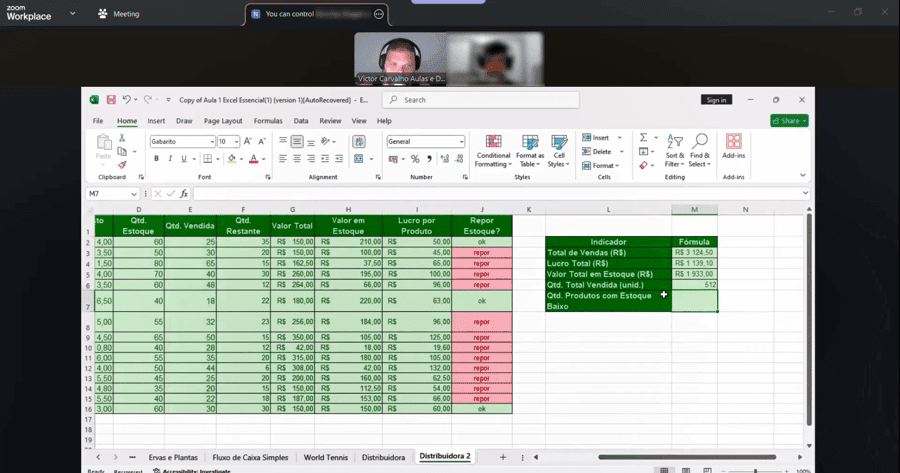Open the Add-ins button
This screenshot has width=900, height=473.
tap(734, 146)
